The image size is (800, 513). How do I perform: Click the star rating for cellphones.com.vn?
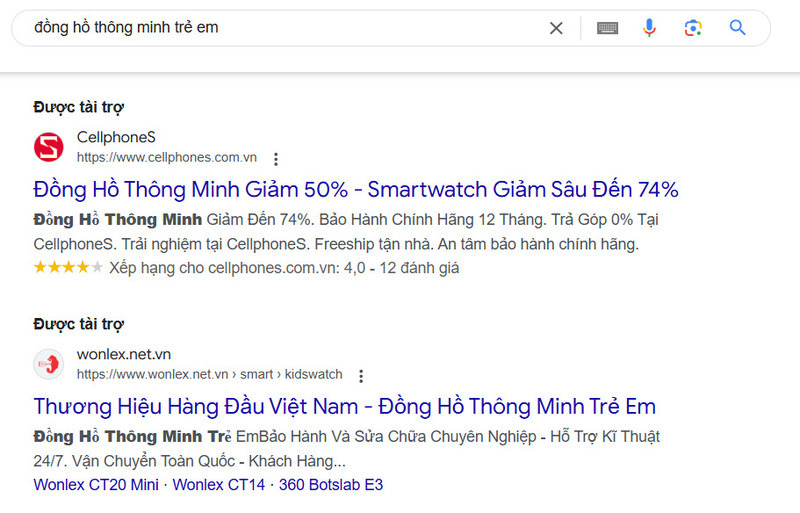[68, 267]
